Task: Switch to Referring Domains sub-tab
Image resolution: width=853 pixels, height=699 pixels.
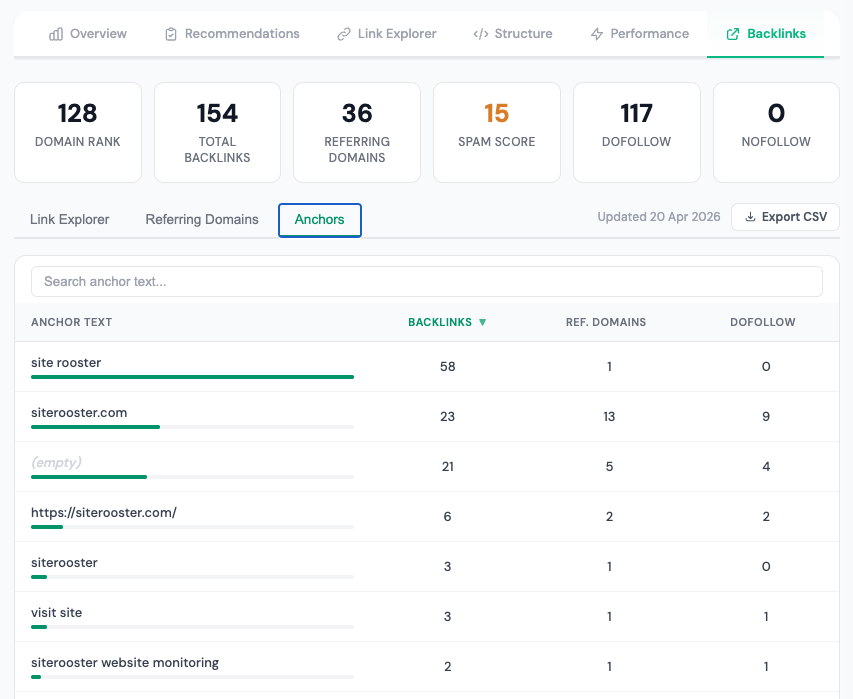Action: point(202,219)
